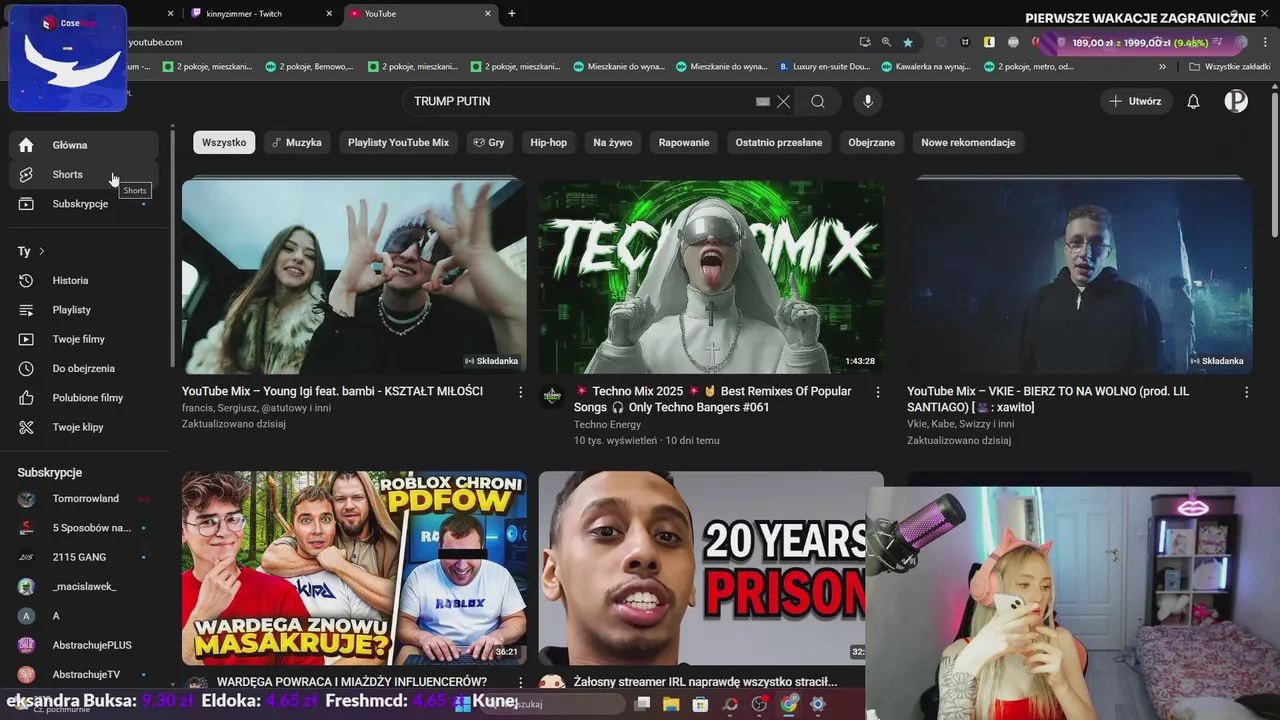The height and width of the screenshot is (720, 1280).
Task: Play the VKIE BIERZ TO NA WOLNO thumbnail
Action: point(1079,277)
